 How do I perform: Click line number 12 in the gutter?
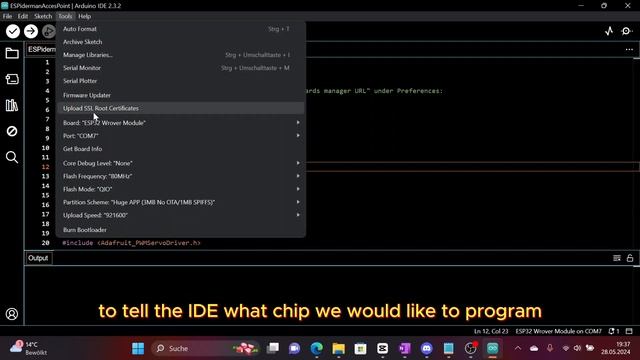pyautogui.click(x=45, y=167)
